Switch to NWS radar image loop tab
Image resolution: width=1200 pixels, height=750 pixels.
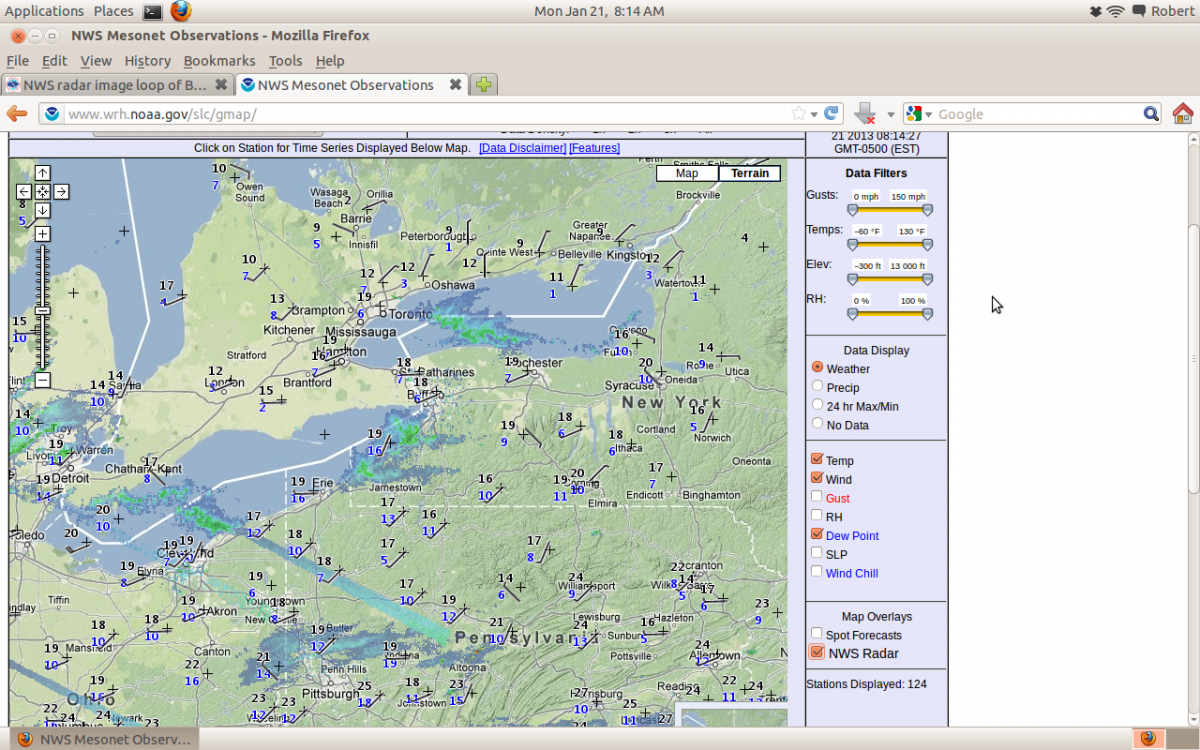click(117, 85)
